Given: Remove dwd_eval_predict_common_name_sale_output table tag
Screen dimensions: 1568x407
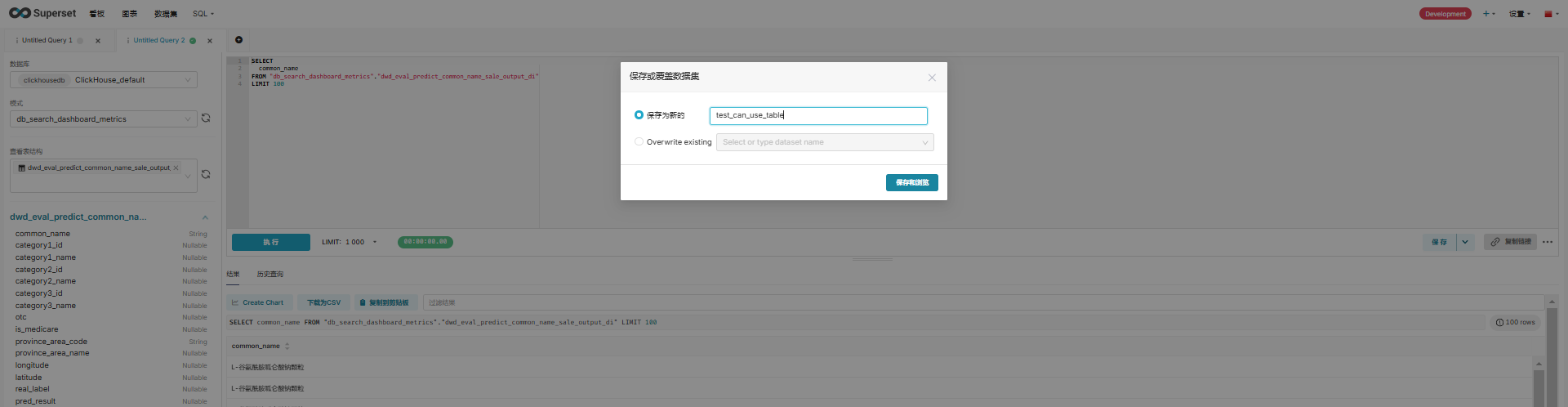Looking at the screenshot, I should 176,168.
